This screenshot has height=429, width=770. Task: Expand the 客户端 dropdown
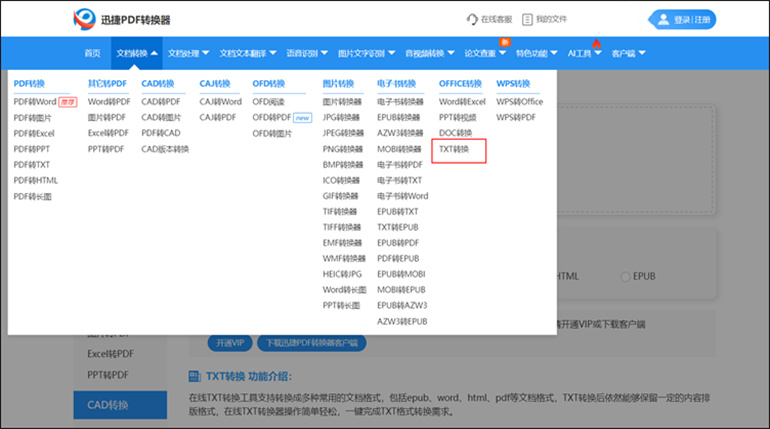(x=642, y=53)
